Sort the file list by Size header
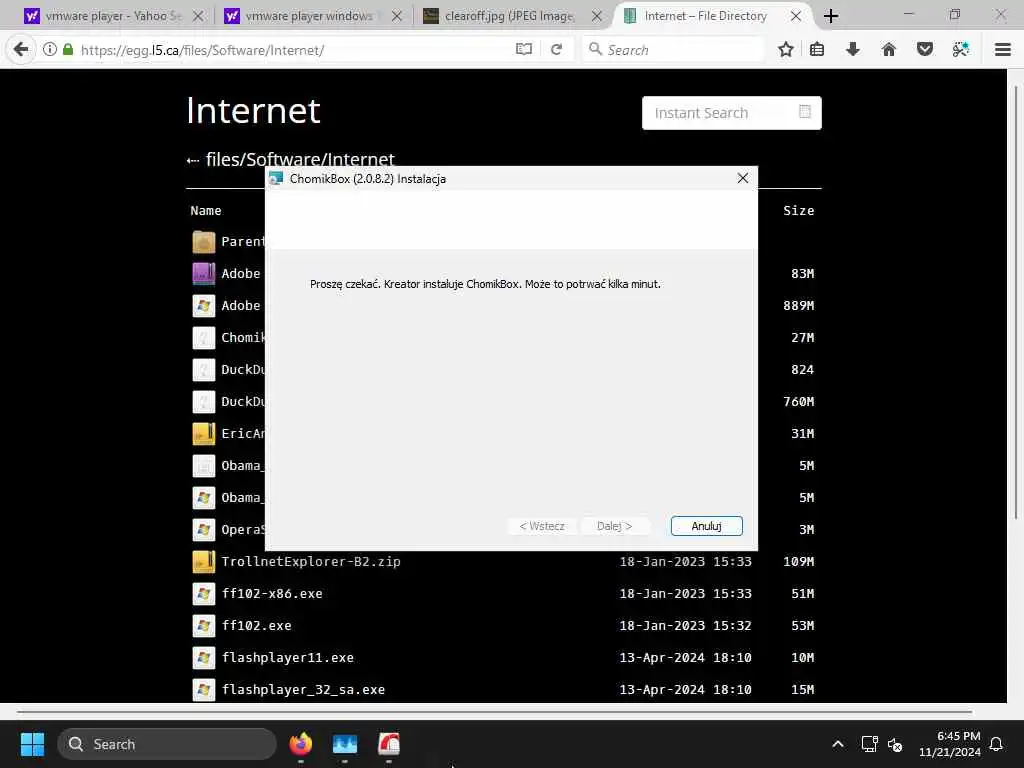Viewport: 1024px width, 768px height. [799, 210]
